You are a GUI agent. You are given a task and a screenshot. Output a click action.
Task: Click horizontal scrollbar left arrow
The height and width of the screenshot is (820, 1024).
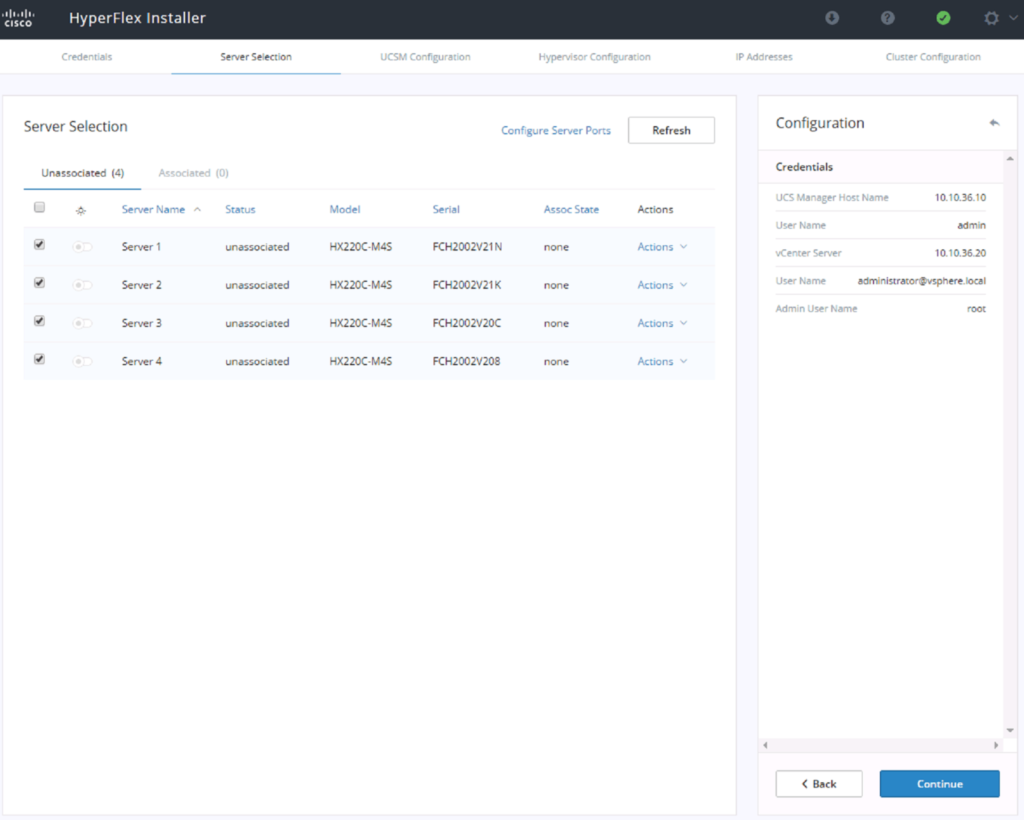[x=765, y=745]
